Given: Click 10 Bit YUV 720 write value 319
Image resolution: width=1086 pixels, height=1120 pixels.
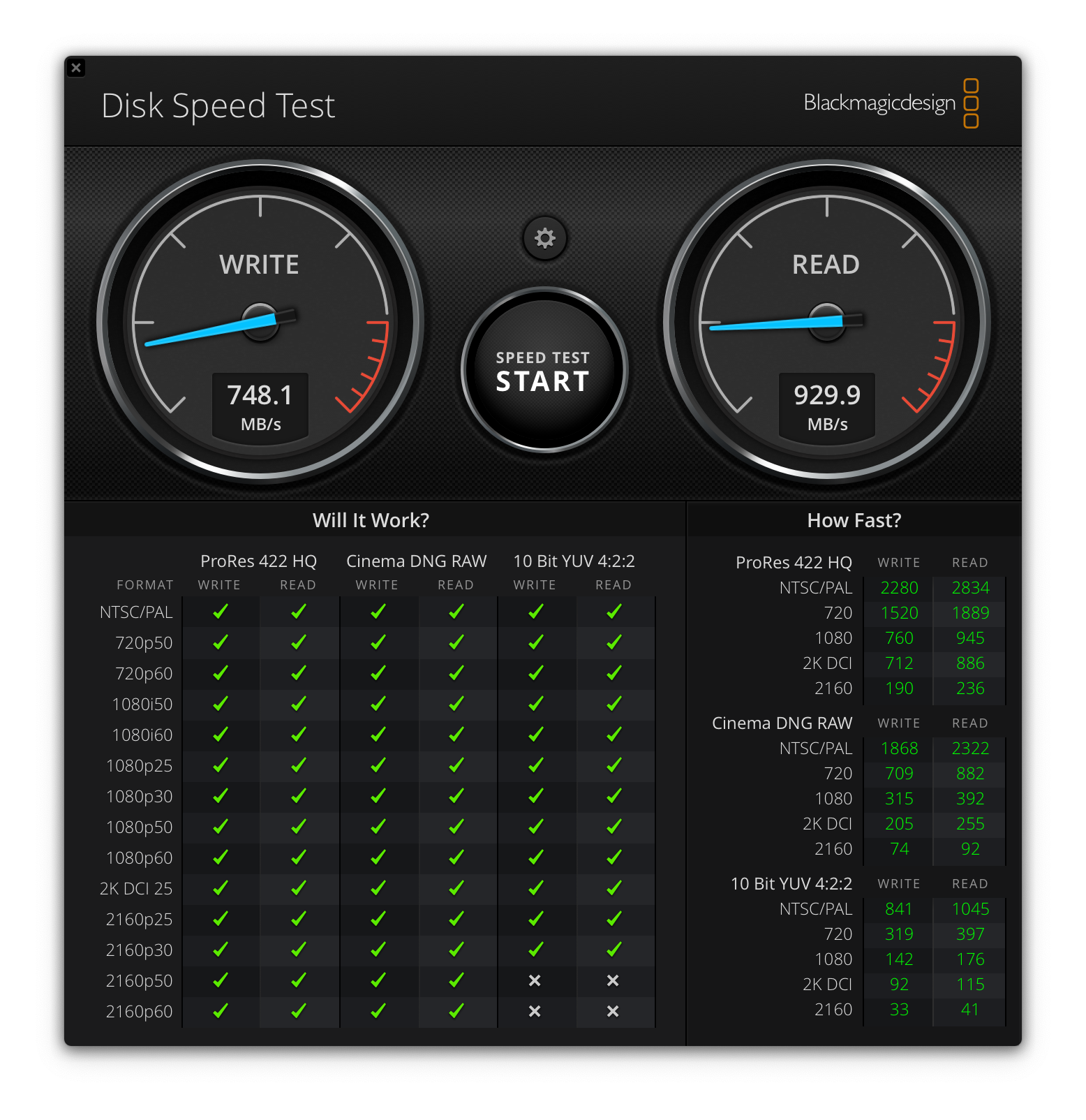Looking at the screenshot, I should click(x=899, y=934).
